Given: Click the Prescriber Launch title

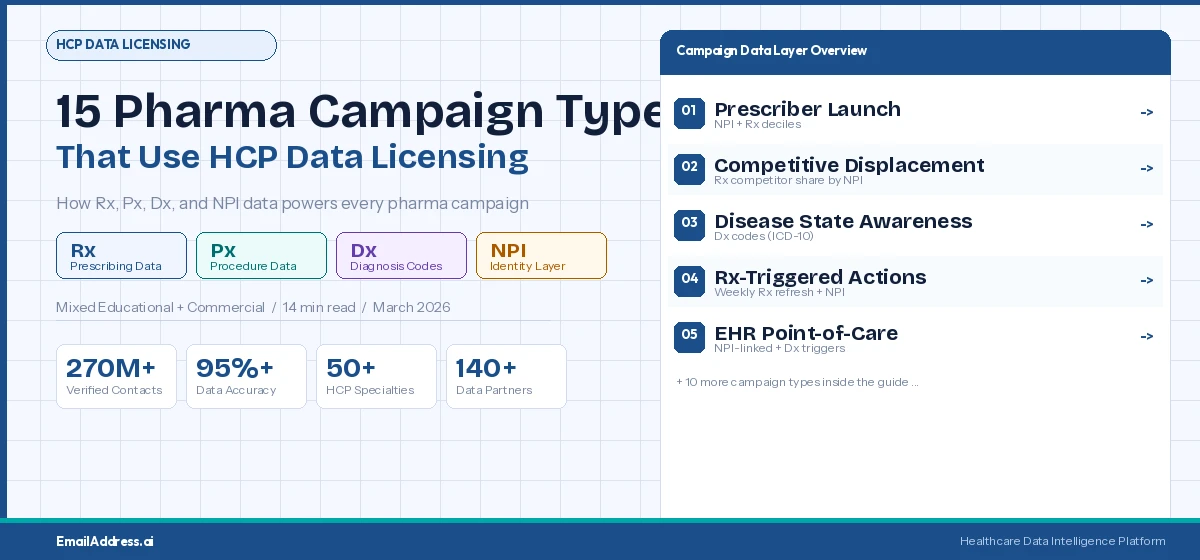Looking at the screenshot, I should tap(807, 109).
